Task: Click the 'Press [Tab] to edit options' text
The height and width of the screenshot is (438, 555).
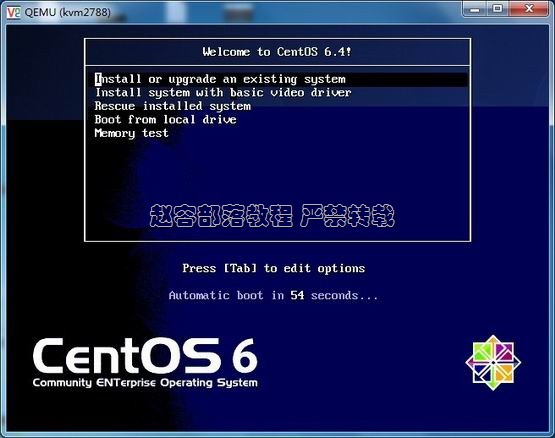Action: [274, 268]
